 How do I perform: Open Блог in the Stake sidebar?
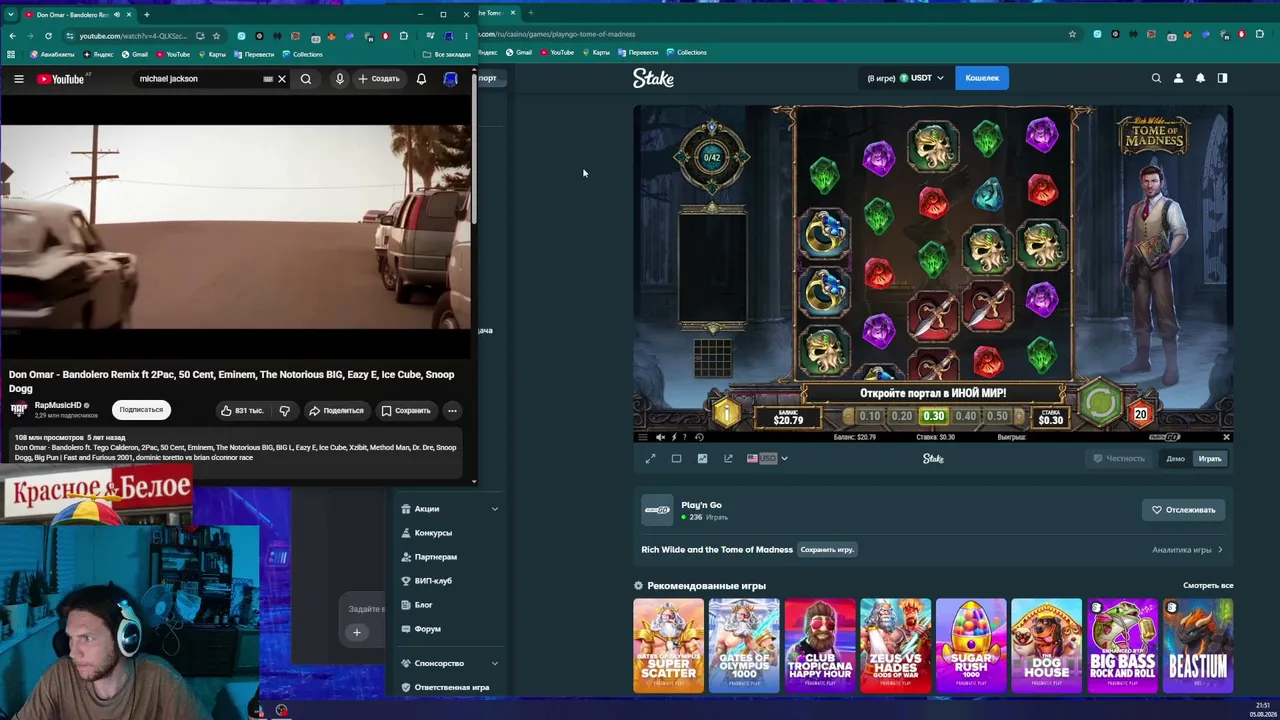pyautogui.click(x=424, y=605)
